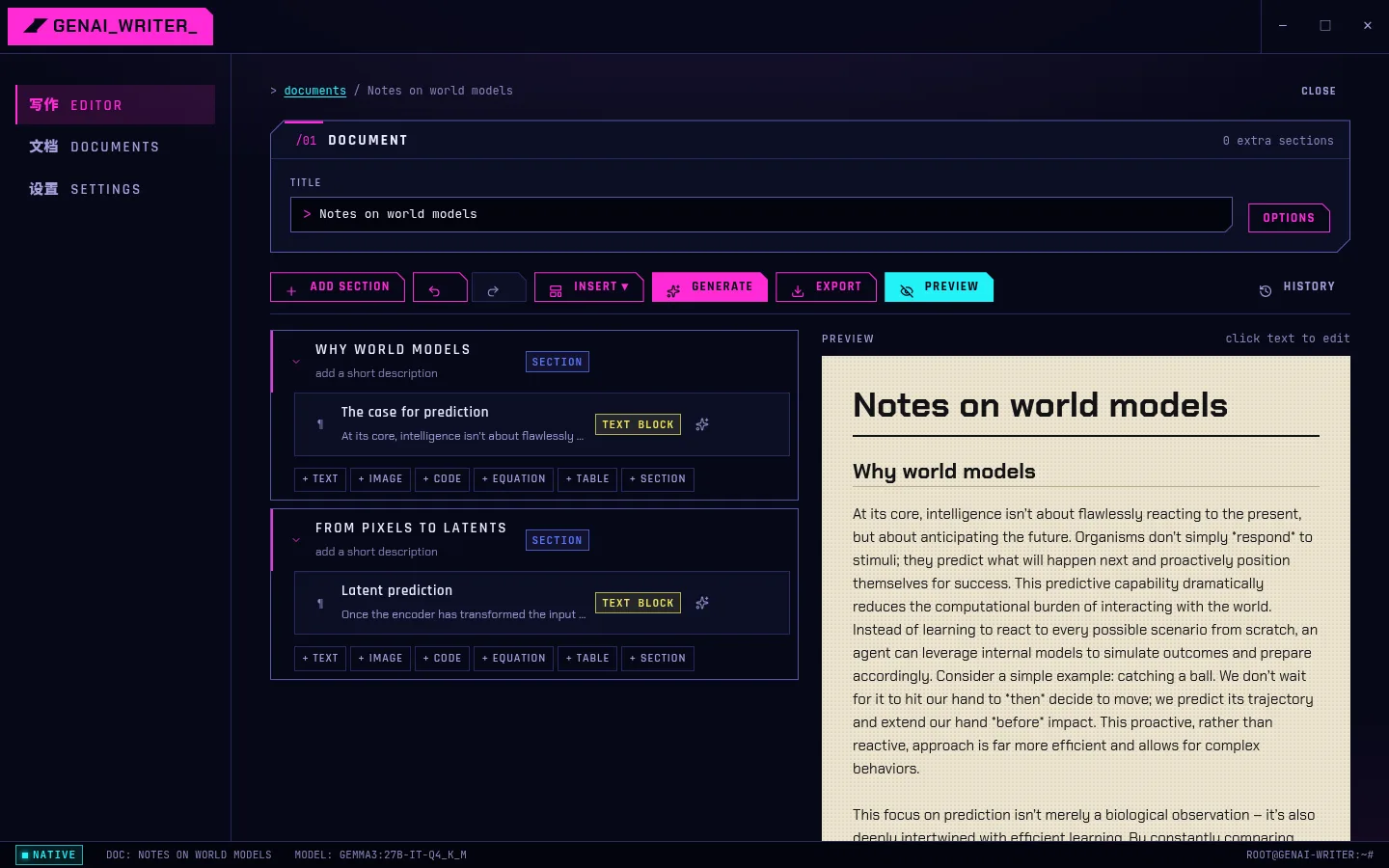Go to Documents in the sidebar
Screen dimensions: 1389x868
pyautogui.click(x=115, y=147)
